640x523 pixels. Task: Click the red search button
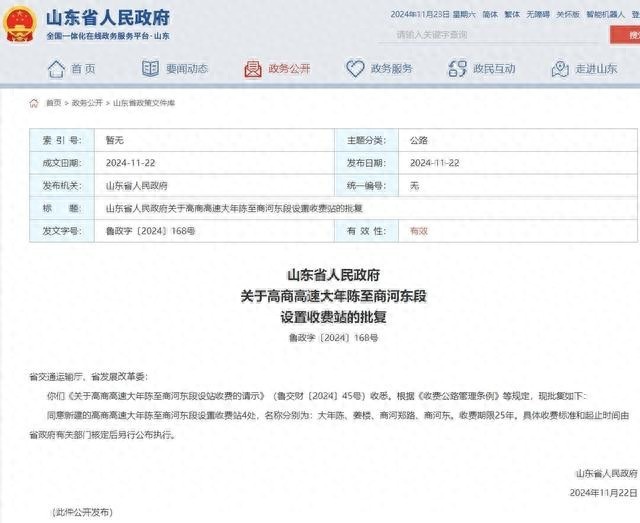click(625, 35)
